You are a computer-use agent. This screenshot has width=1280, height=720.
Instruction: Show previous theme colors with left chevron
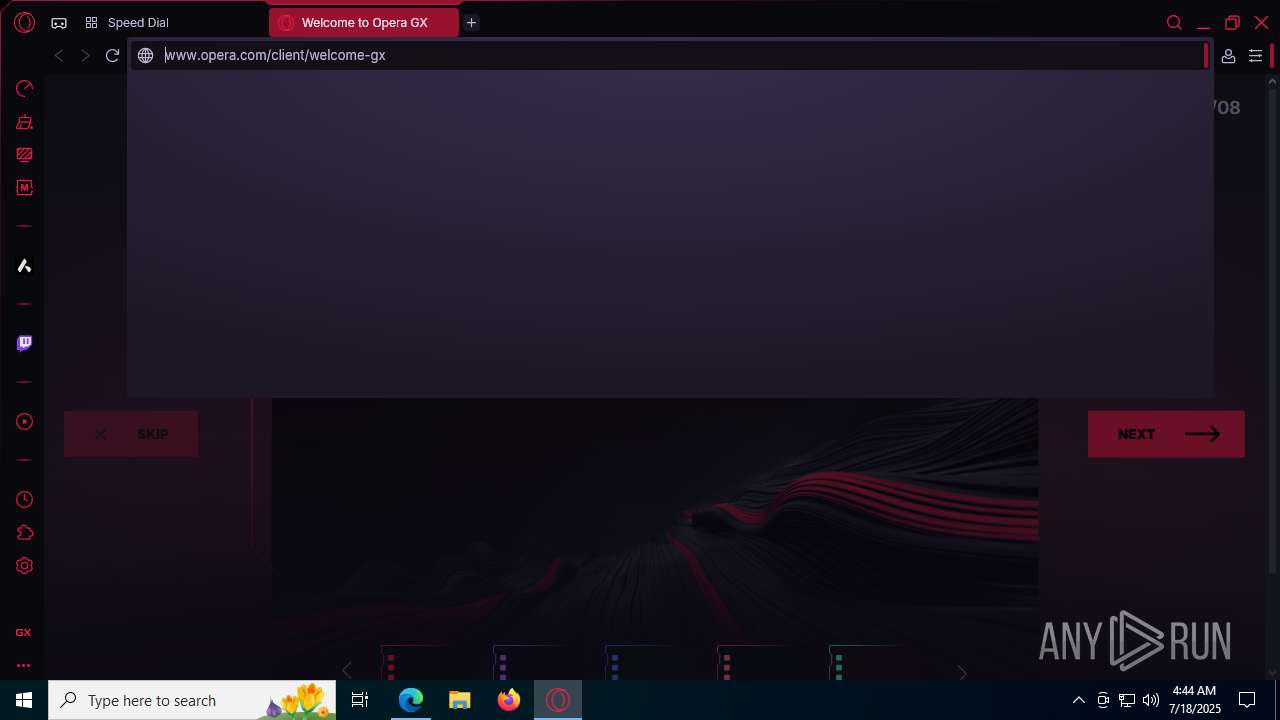tap(347, 671)
